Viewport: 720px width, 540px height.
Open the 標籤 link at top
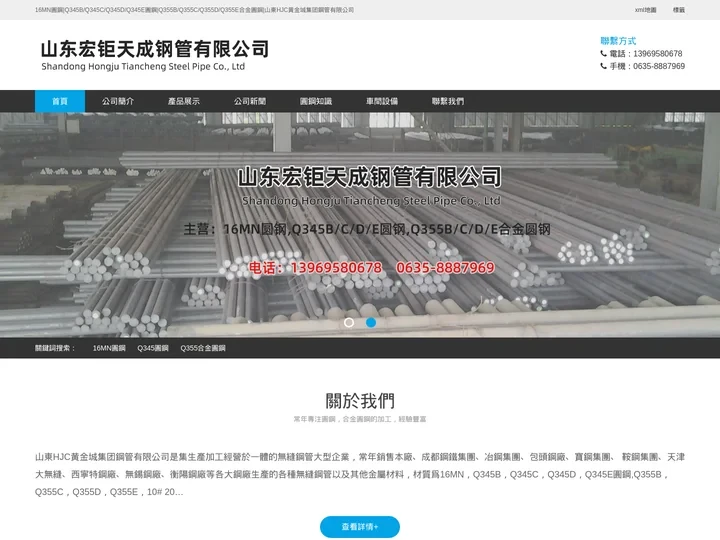[x=679, y=10]
